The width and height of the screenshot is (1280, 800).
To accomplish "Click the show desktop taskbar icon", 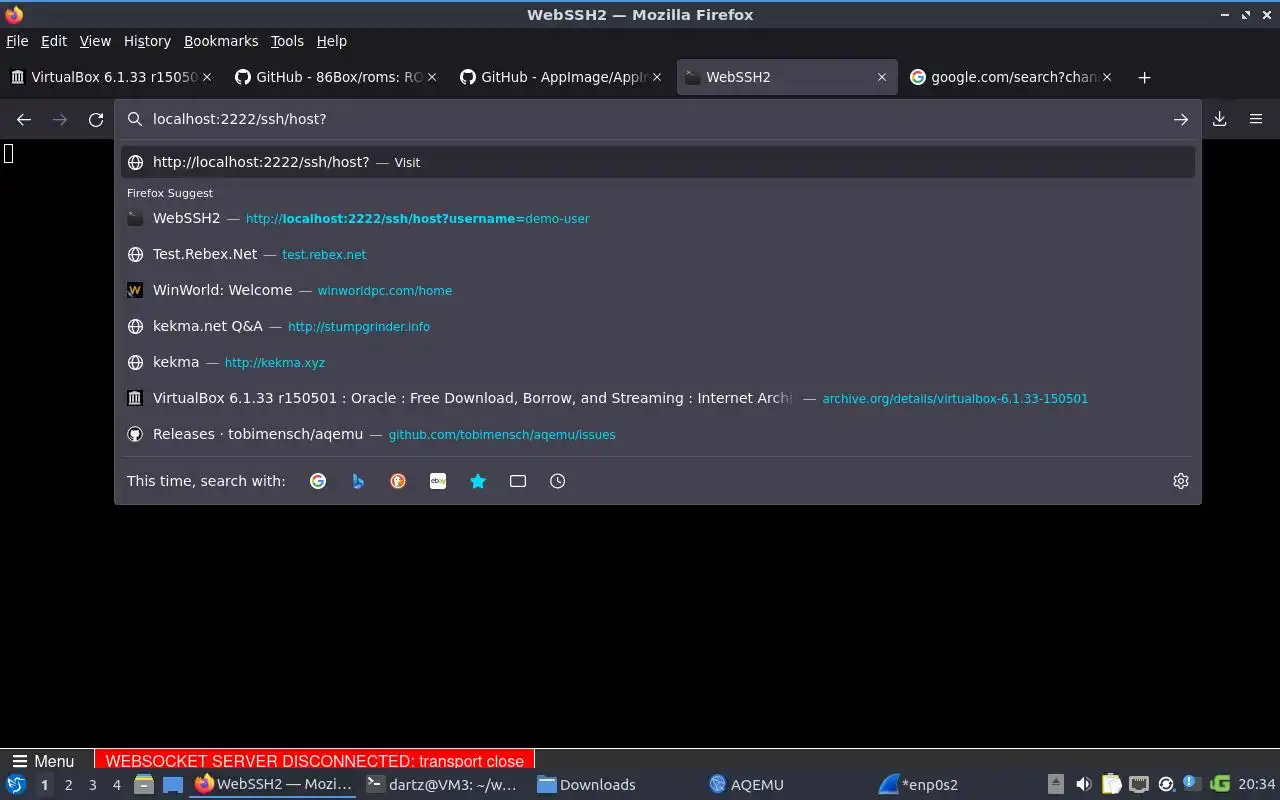I will 173,785.
